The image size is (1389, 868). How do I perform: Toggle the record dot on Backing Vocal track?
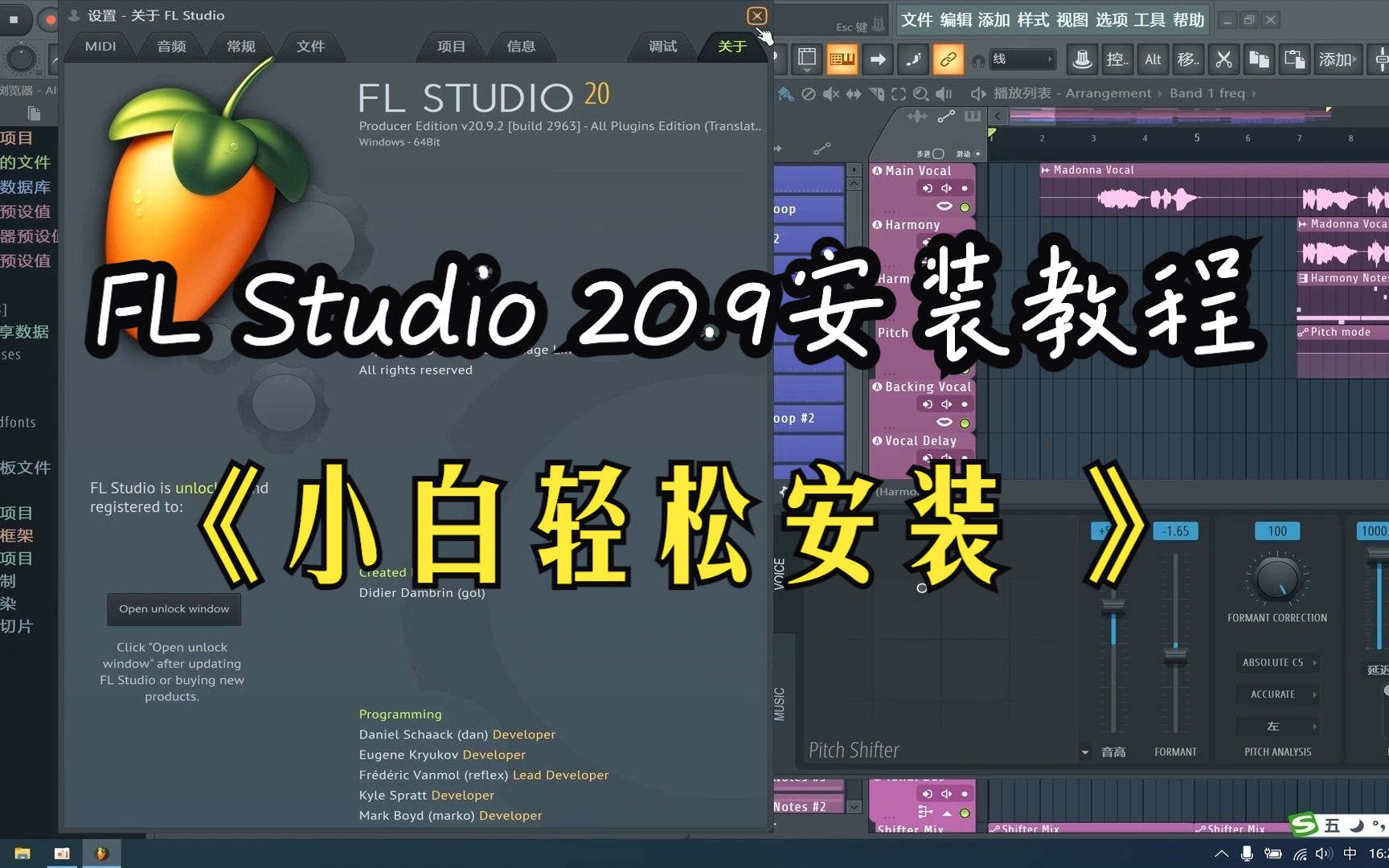pyautogui.click(x=965, y=404)
